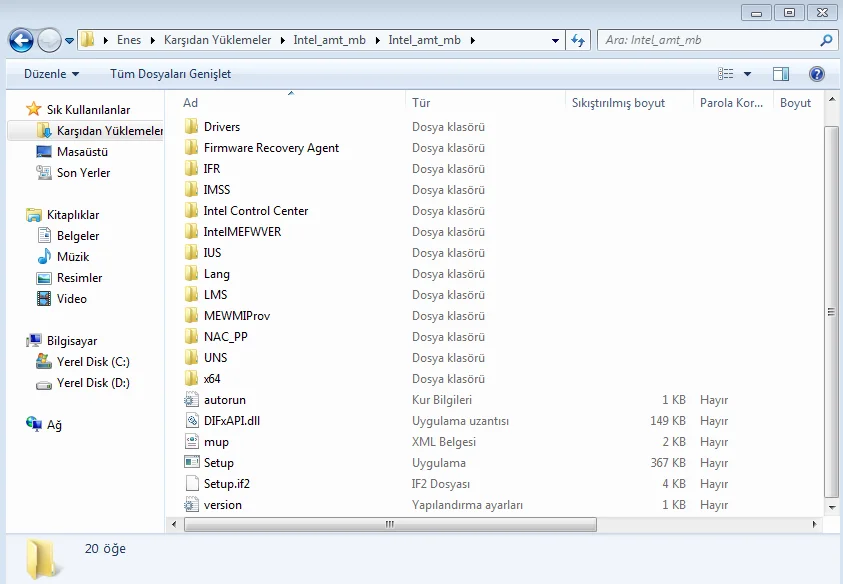This screenshot has width=843, height=584.
Task: Select the LMS folder icon
Action: 191,294
